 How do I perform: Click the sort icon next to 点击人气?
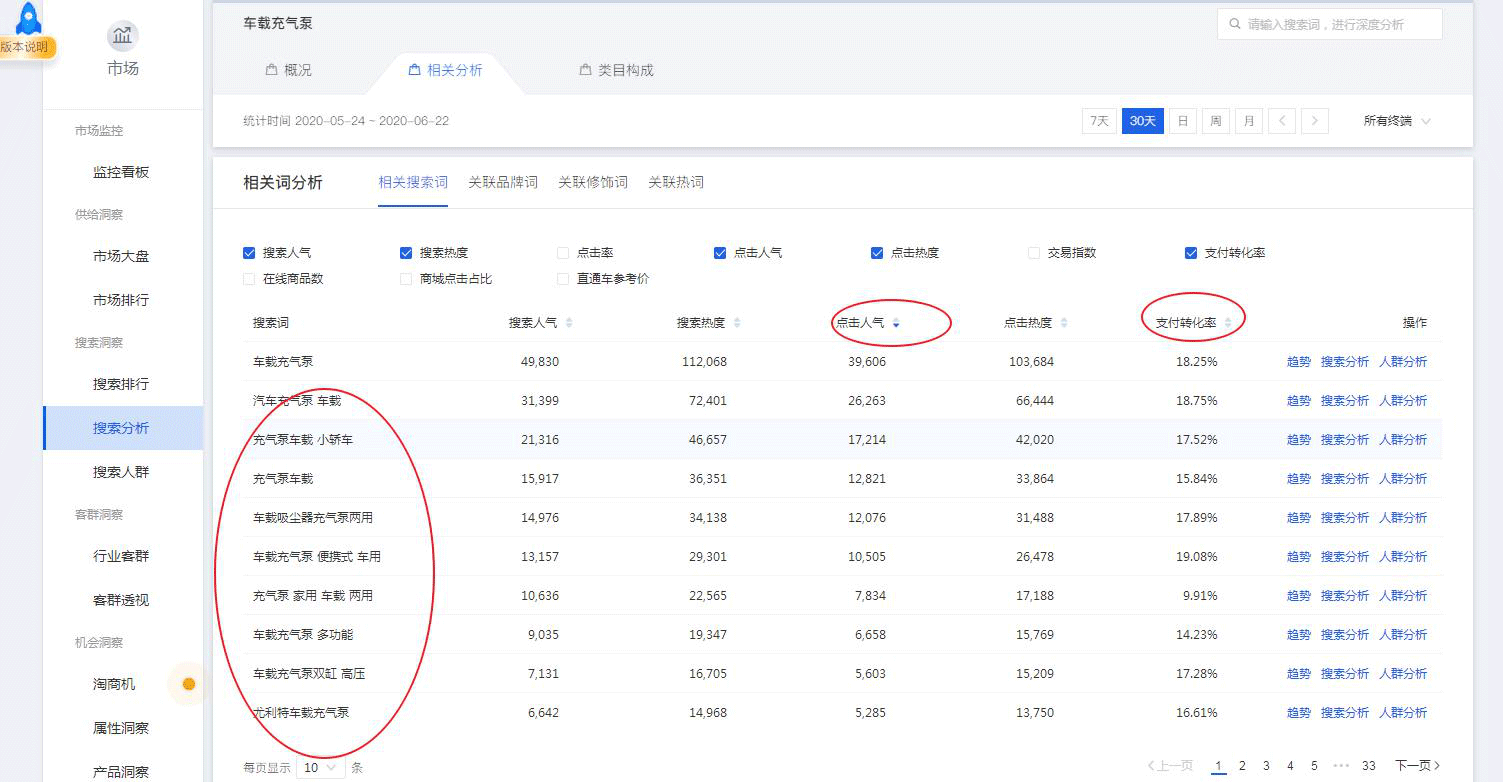pyautogui.click(x=896, y=323)
